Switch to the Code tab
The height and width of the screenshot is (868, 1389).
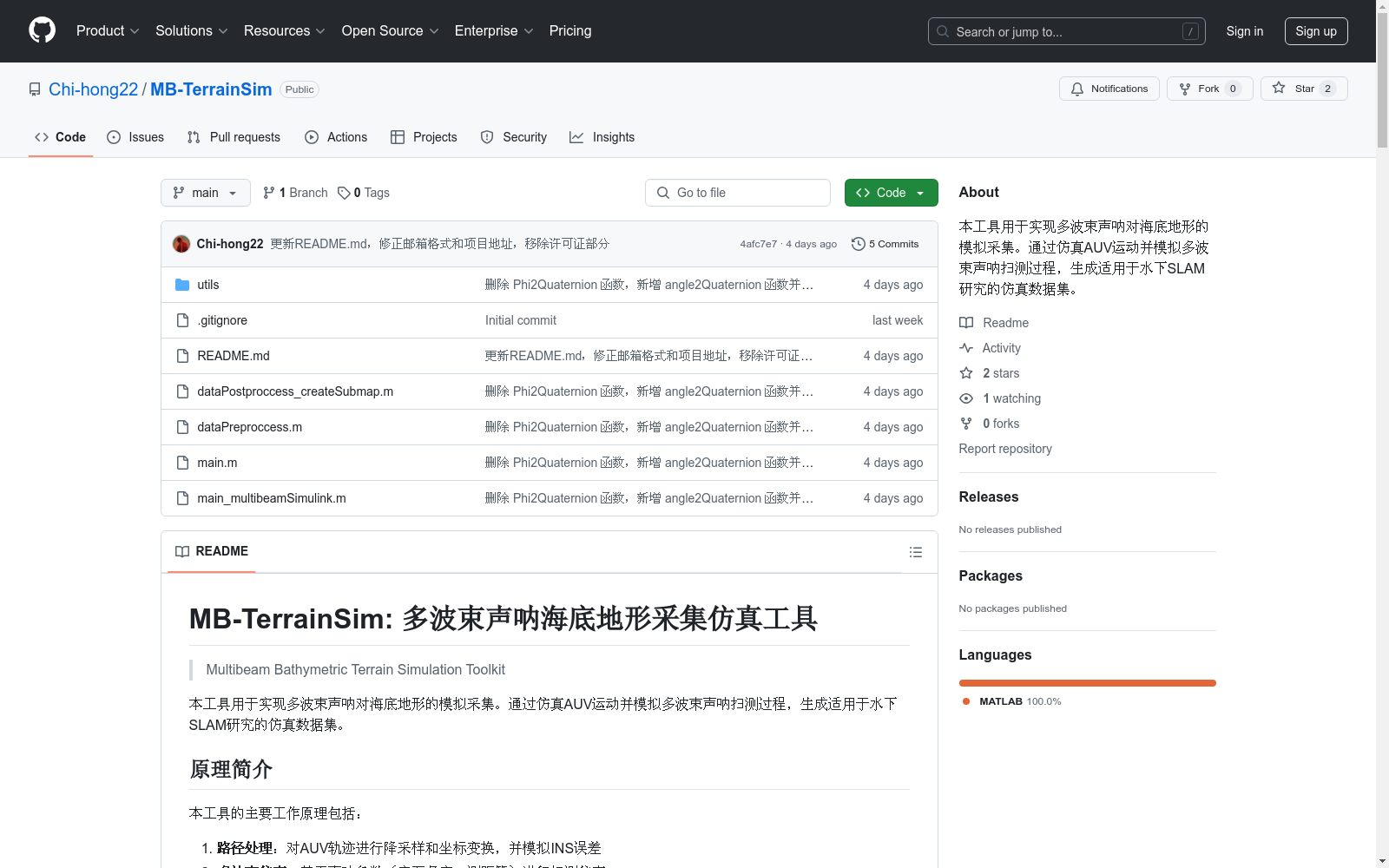tap(60, 137)
